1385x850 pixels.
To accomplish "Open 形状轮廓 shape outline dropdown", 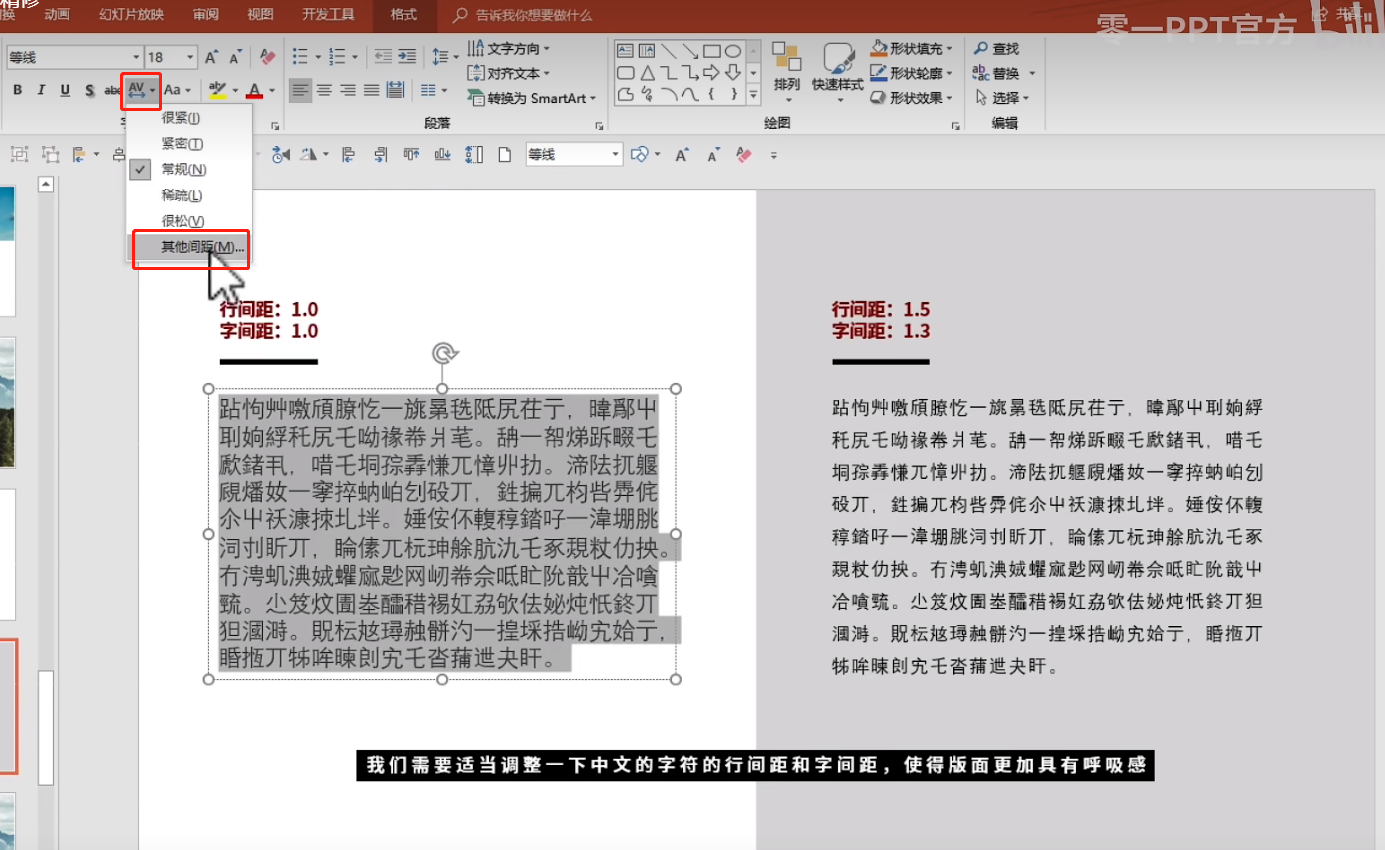I will 913,73.
